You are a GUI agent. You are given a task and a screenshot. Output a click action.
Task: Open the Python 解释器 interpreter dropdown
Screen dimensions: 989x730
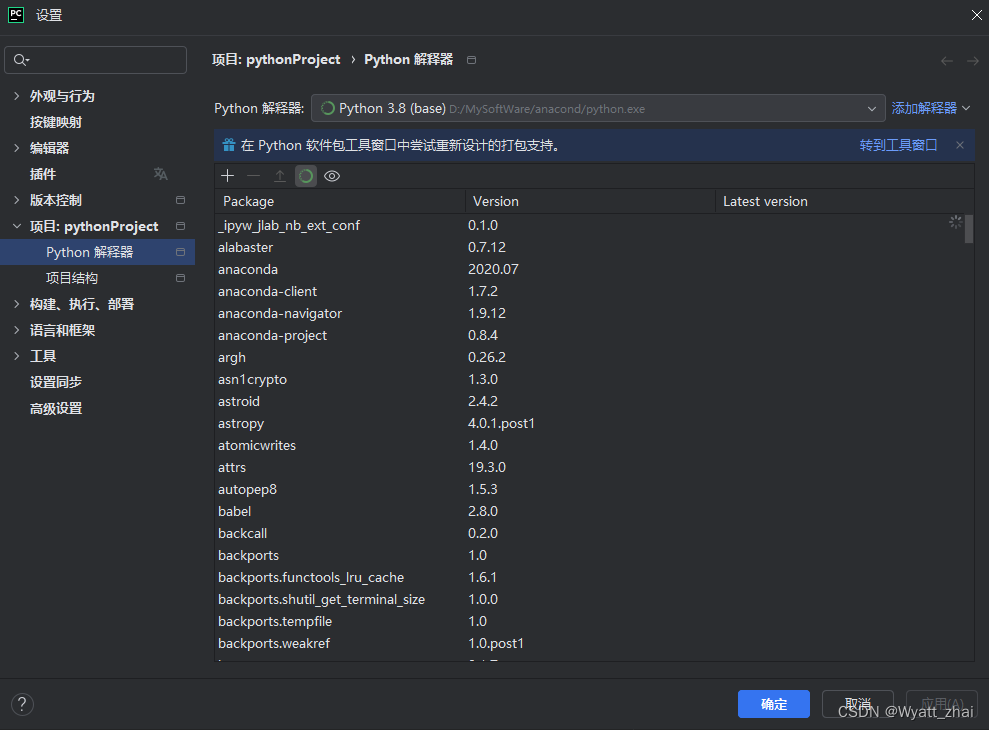(598, 109)
